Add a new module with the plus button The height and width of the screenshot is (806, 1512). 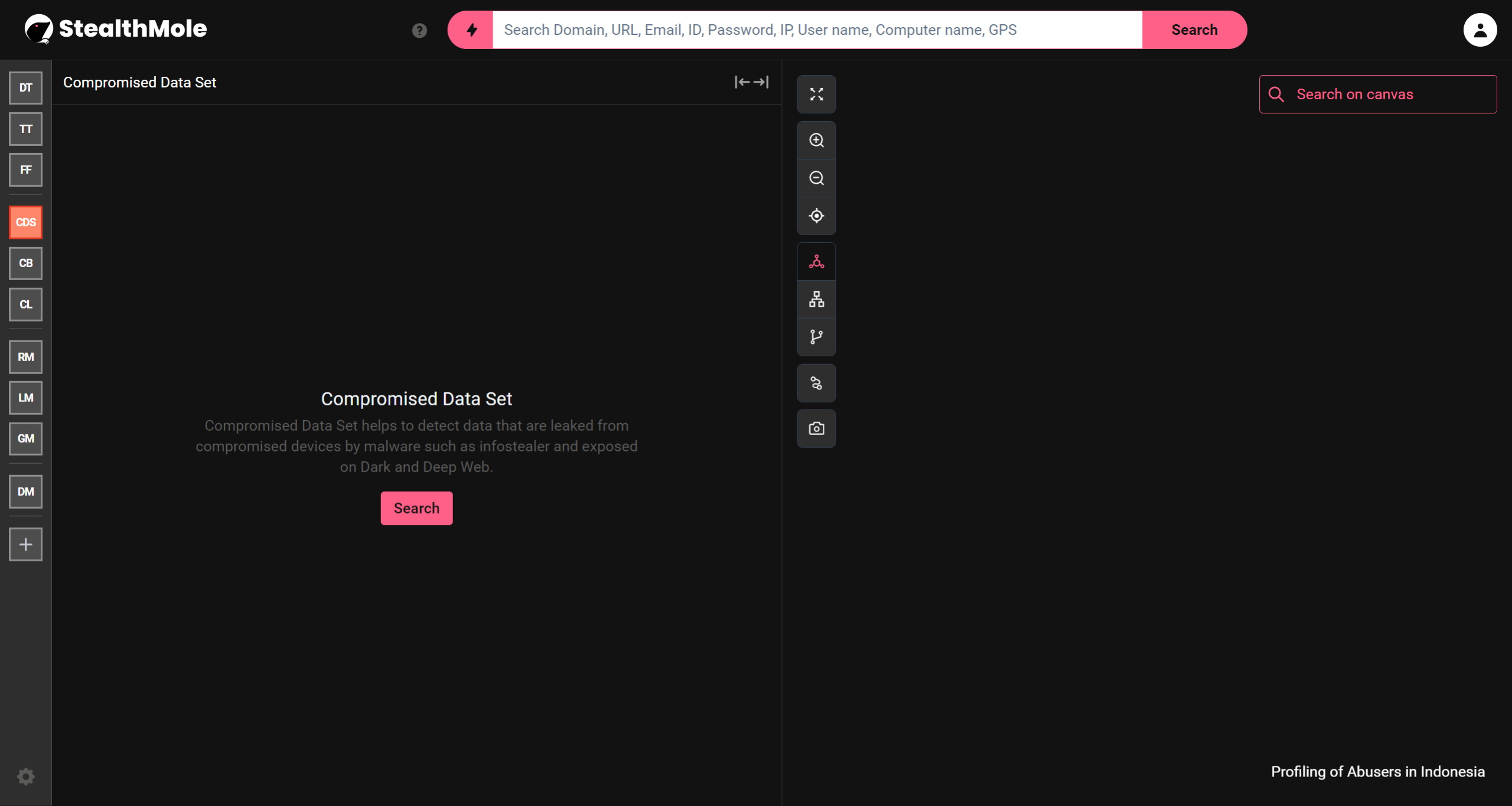pos(25,544)
